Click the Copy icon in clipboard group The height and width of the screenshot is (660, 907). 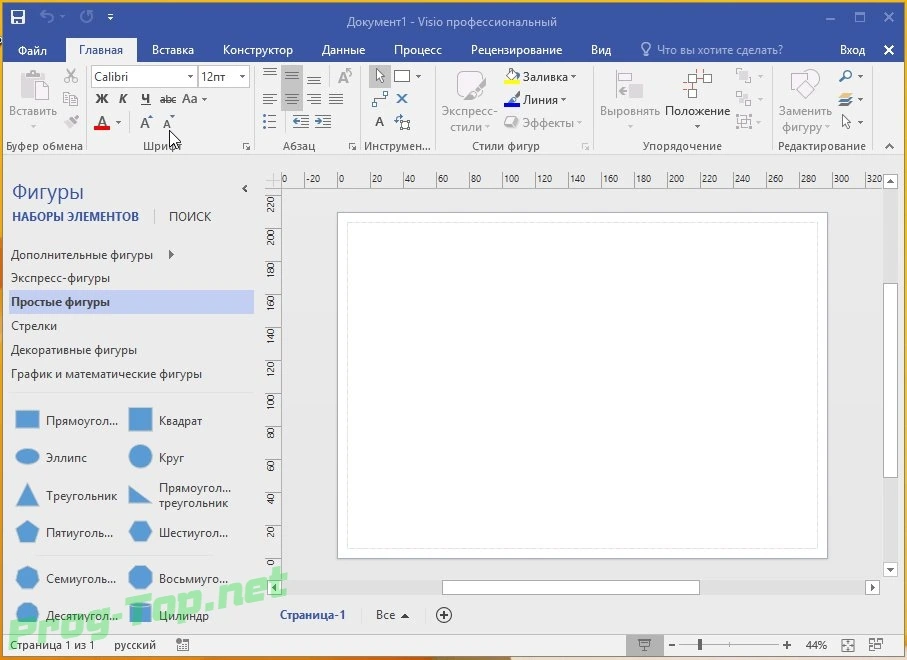71,99
